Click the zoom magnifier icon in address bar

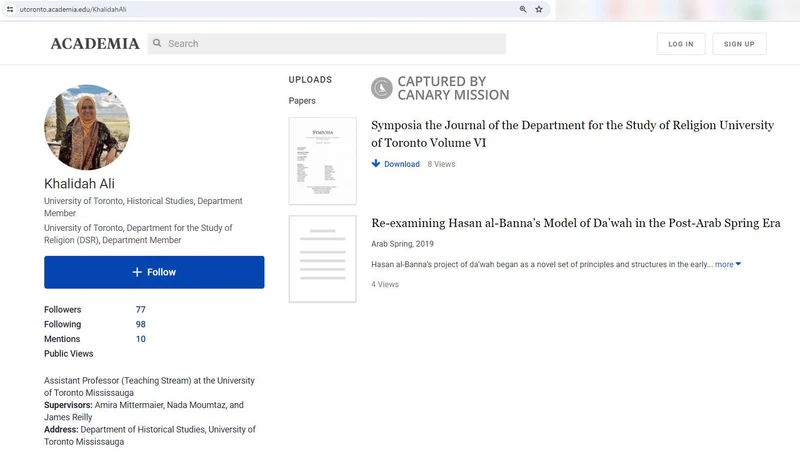(x=522, y=9)
